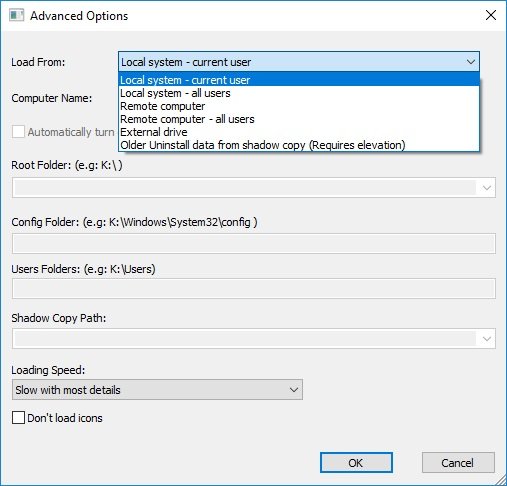Viewport: 507px width, 486px height.
Task: Click the Shadow Copy Path field
Action: click(x=245, y=339)
